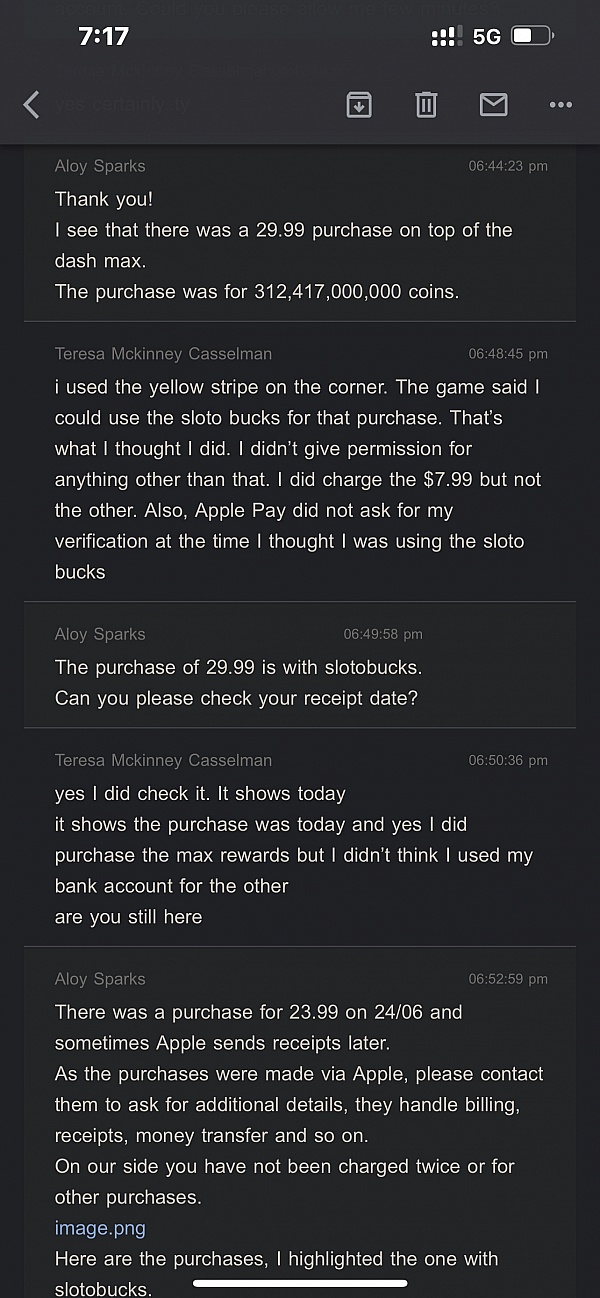Tap the trash icon to delete conversation

click(x=426, y=104)
